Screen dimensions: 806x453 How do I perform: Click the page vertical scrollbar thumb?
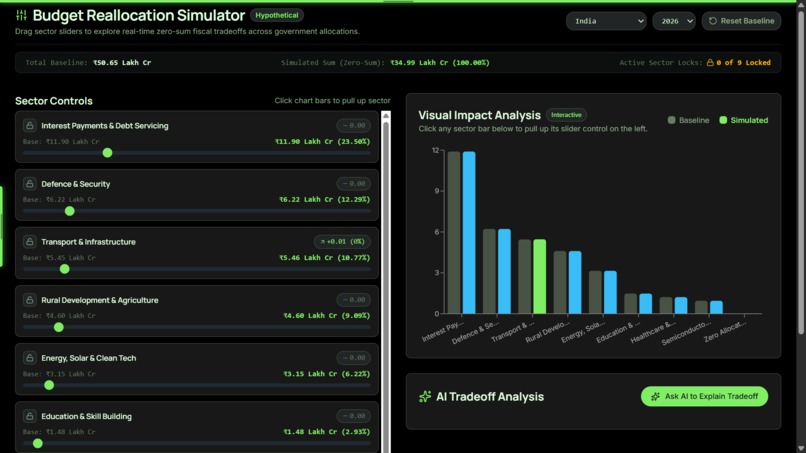(x=800, y=172)
